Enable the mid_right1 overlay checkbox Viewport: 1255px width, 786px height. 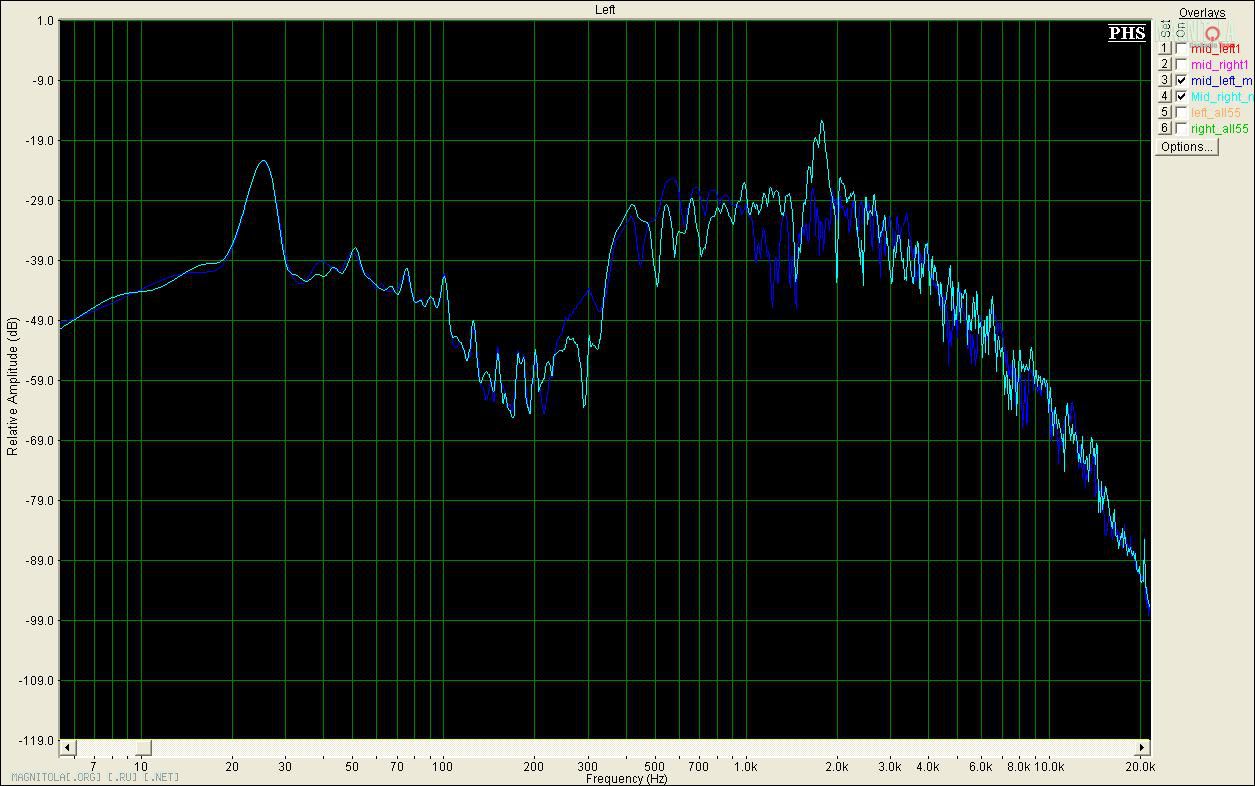[1182, 64]
